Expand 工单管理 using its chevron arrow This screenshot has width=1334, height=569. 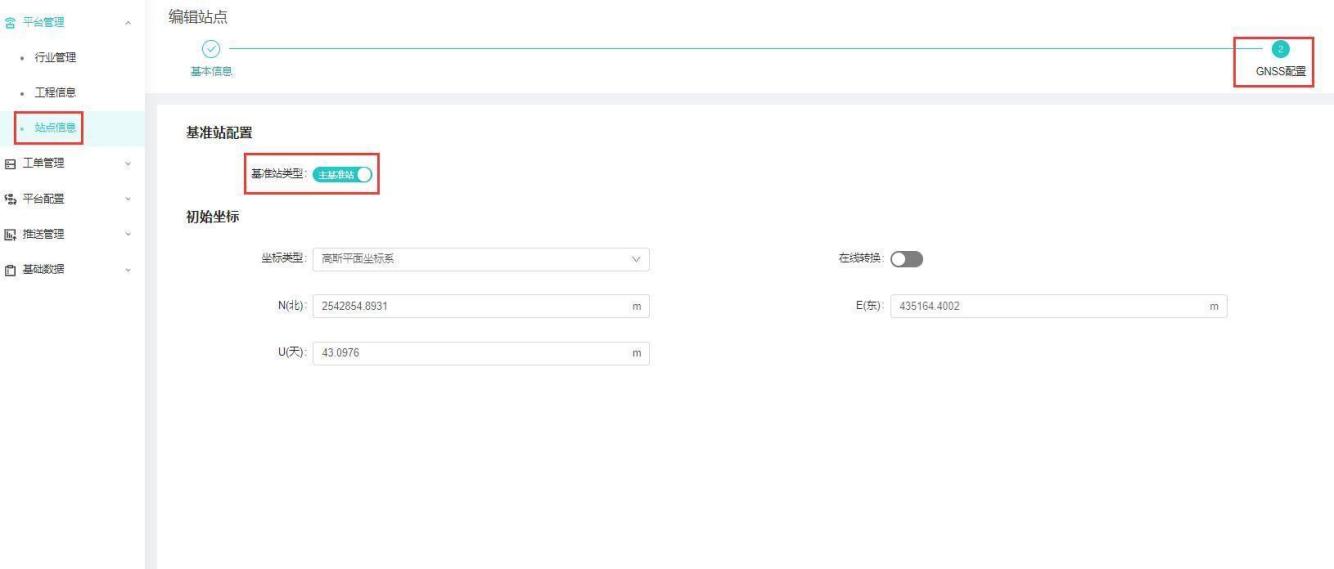click(x=127, y=163)
